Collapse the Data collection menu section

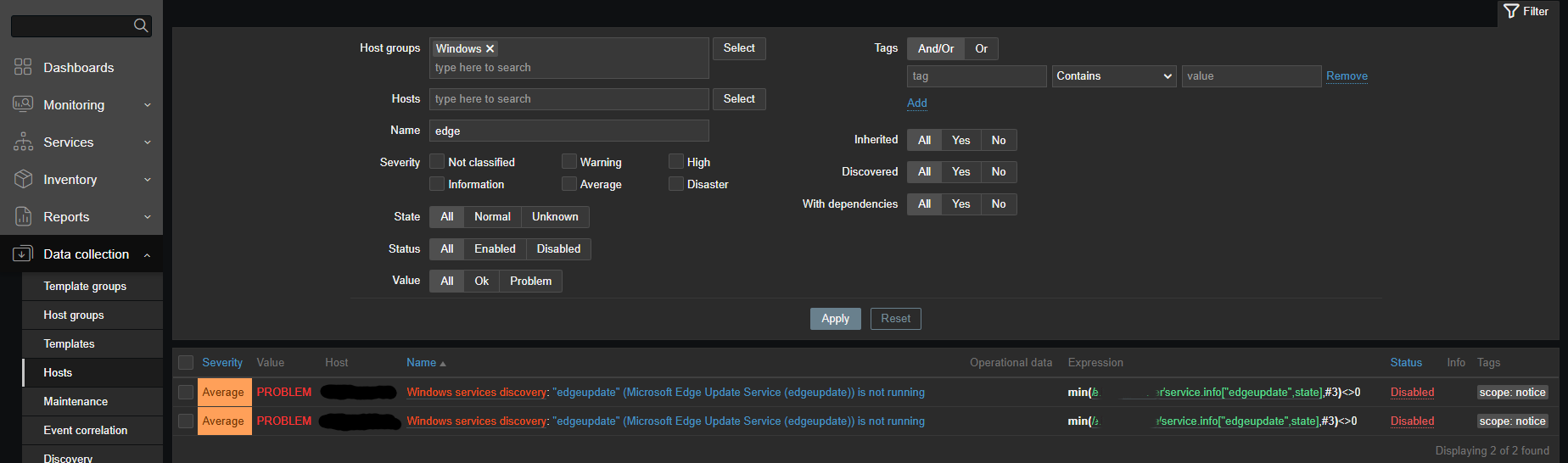pos(148,254)
